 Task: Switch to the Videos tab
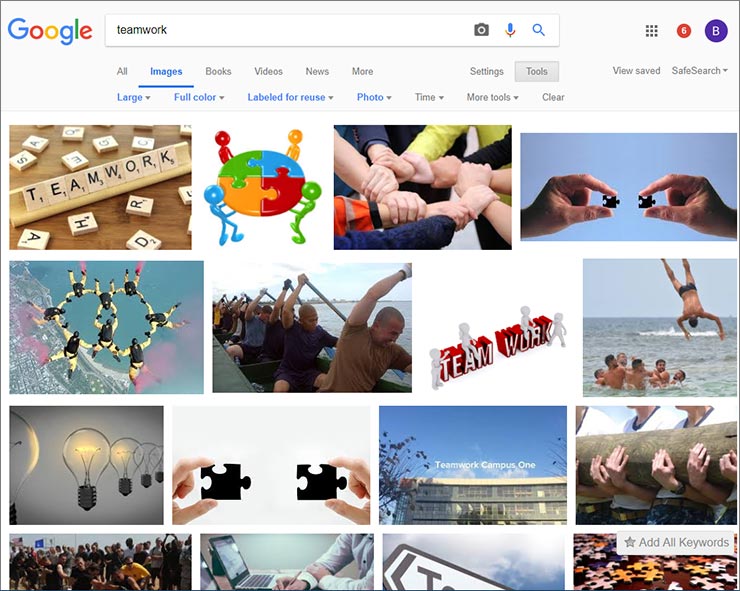pos(268,71)
